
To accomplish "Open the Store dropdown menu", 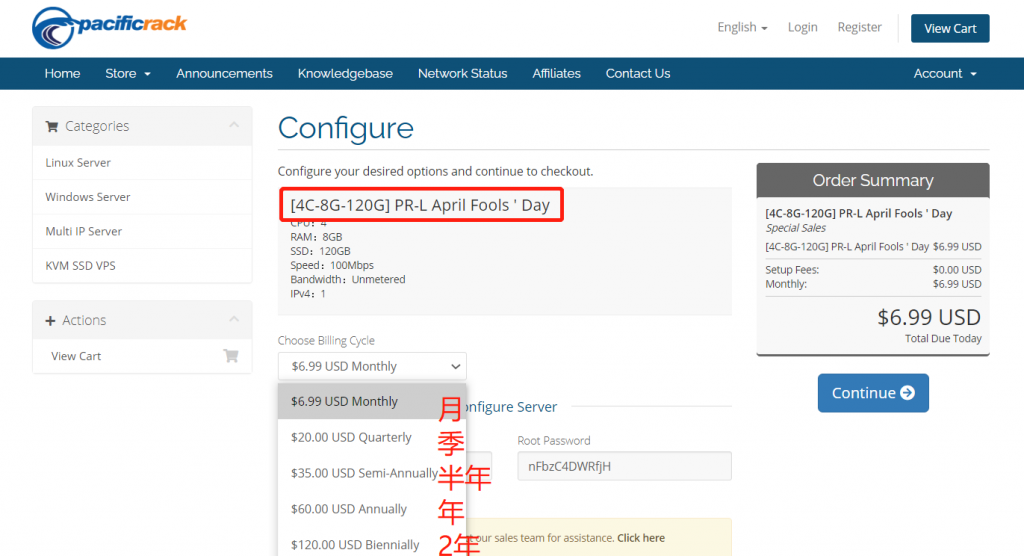I will [x=127, y=73].
